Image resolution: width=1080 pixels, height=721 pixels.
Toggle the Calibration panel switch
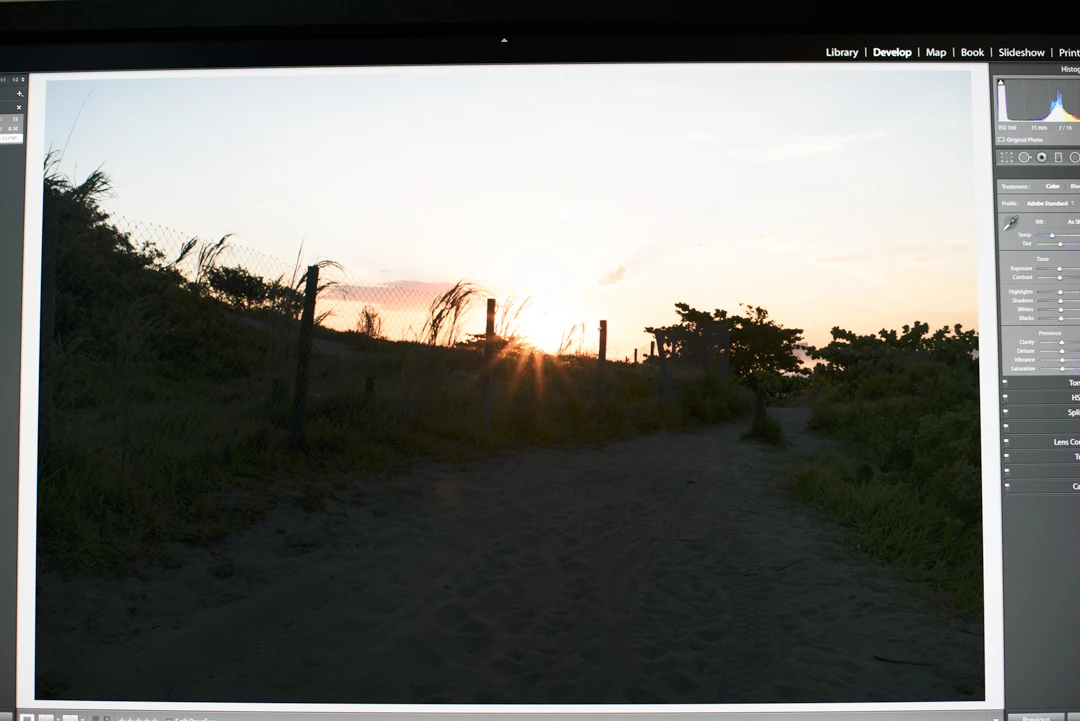coord(1006,486)
